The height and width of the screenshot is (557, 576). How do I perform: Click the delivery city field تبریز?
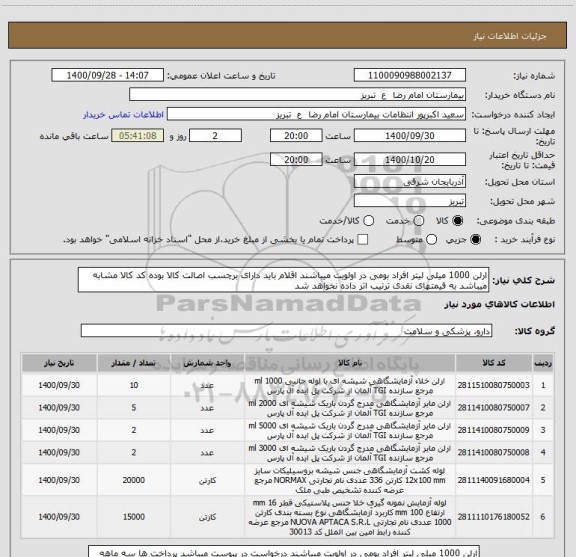(x=410, y=201)
